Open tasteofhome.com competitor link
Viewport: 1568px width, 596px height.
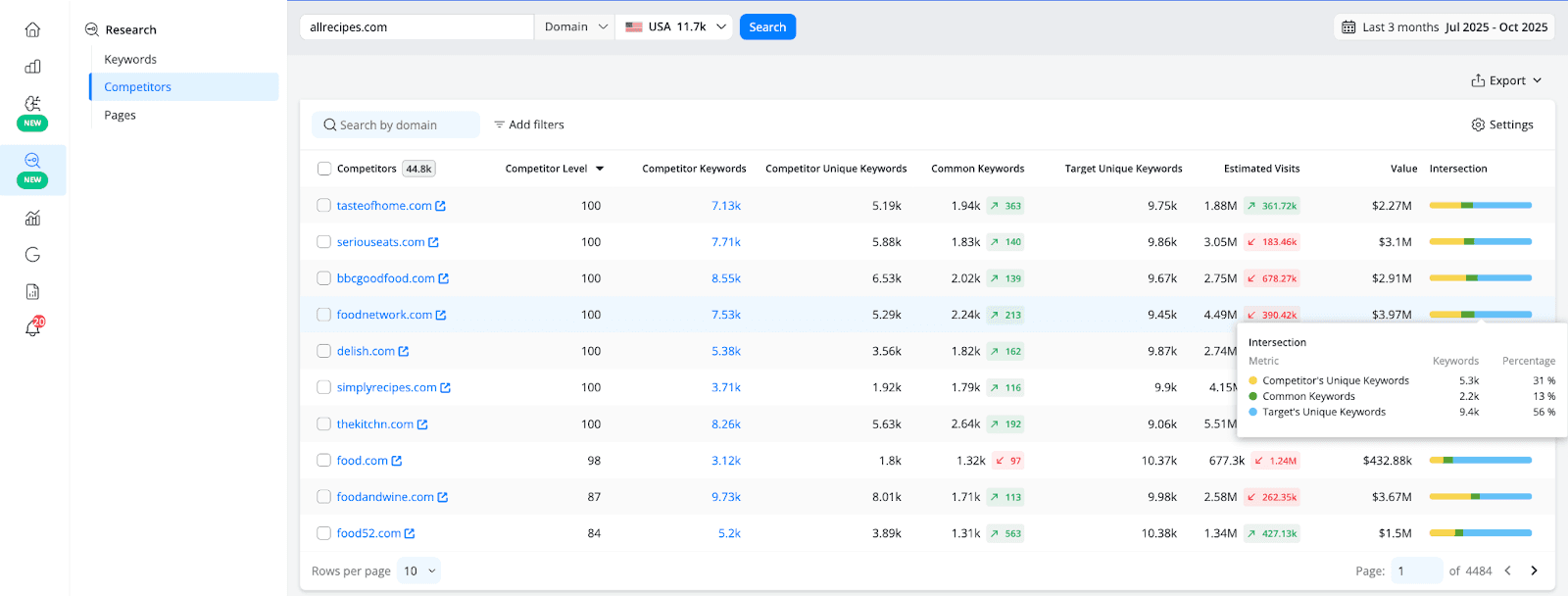(384, 206)
